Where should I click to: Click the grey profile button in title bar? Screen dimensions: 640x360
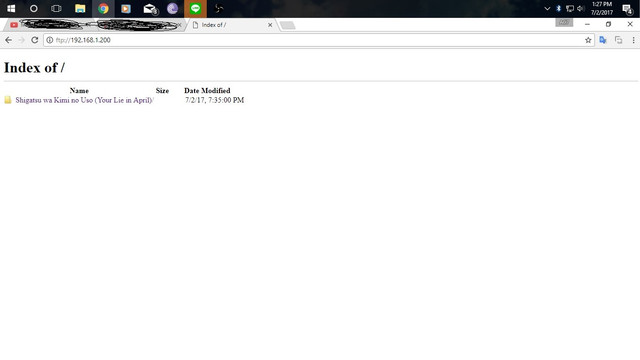[564, 22]
